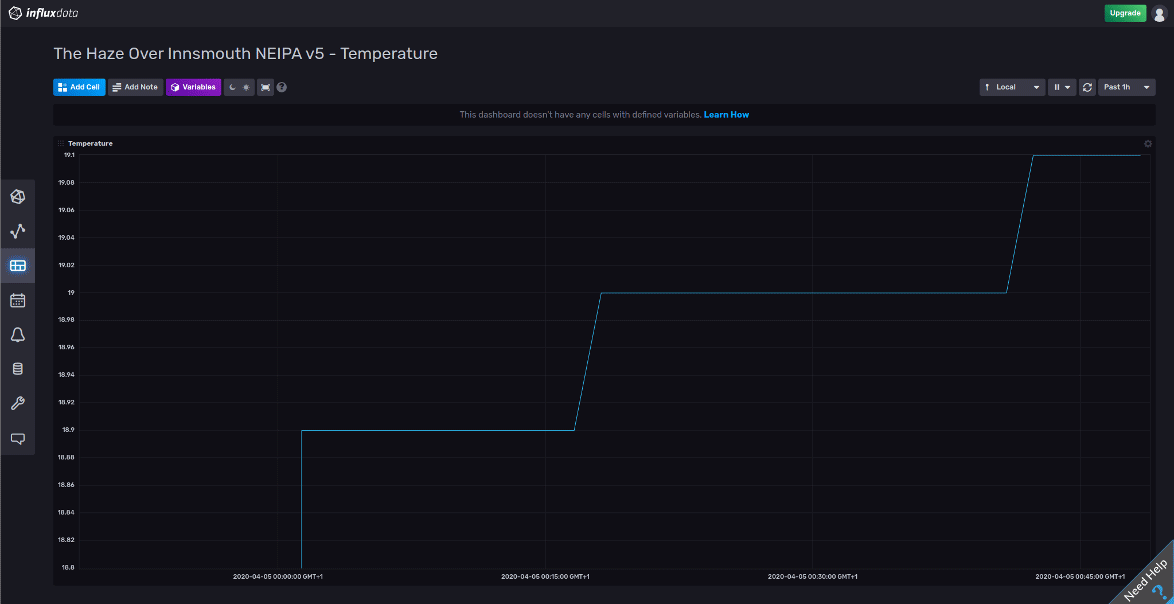Trigger a manual refresh of the dashboard
The width and height of the screenshot is (1174, 604).
tap(1087, 87)
